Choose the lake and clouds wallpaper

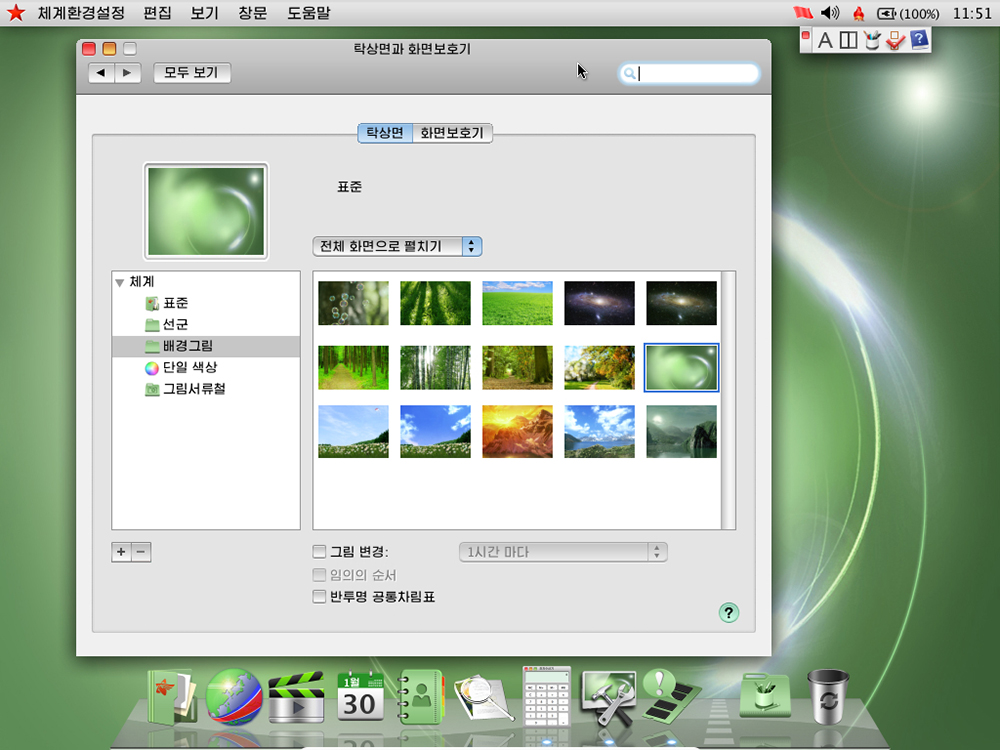point(599,432)
